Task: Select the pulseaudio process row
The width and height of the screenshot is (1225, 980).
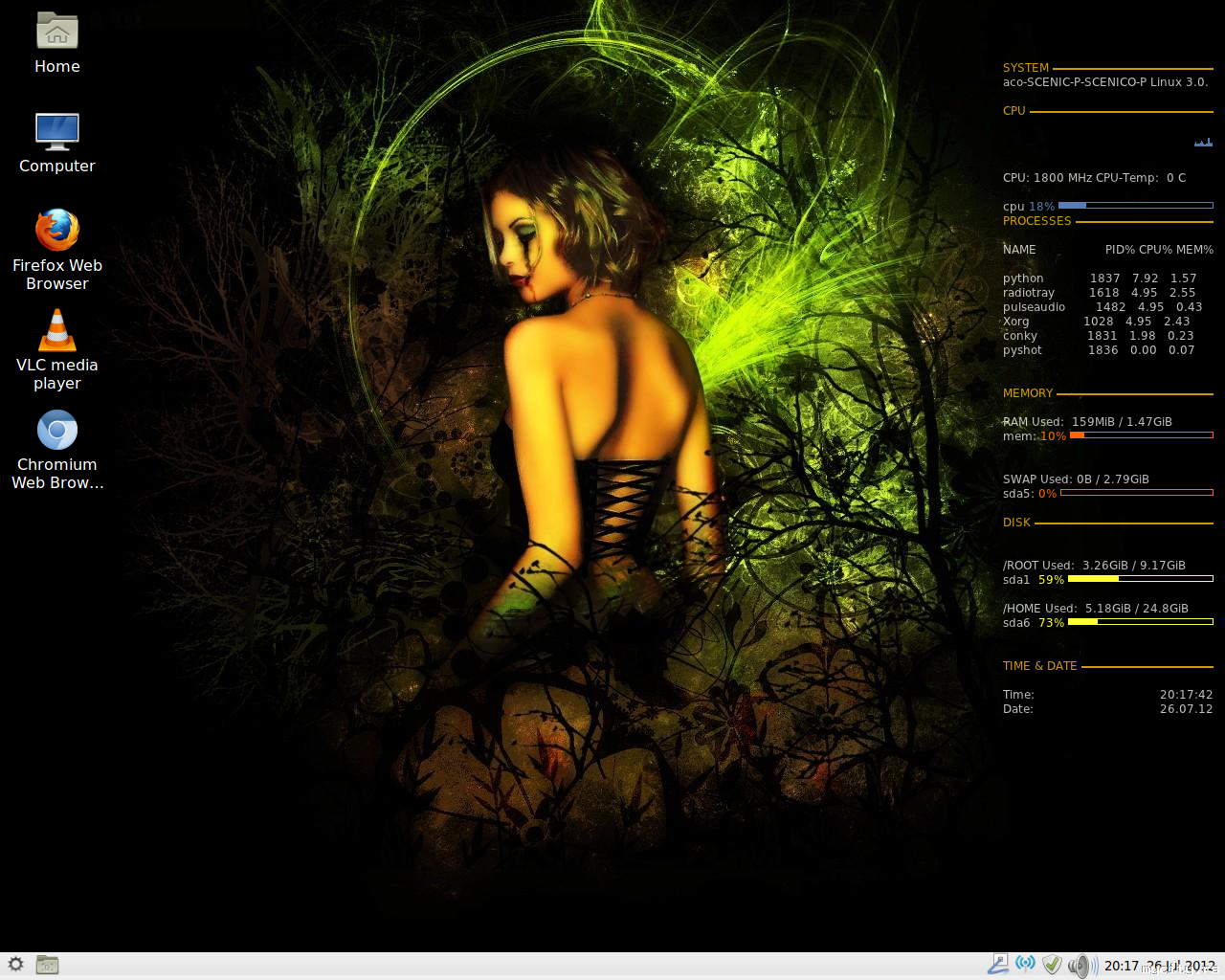Action: [1102, 307]
